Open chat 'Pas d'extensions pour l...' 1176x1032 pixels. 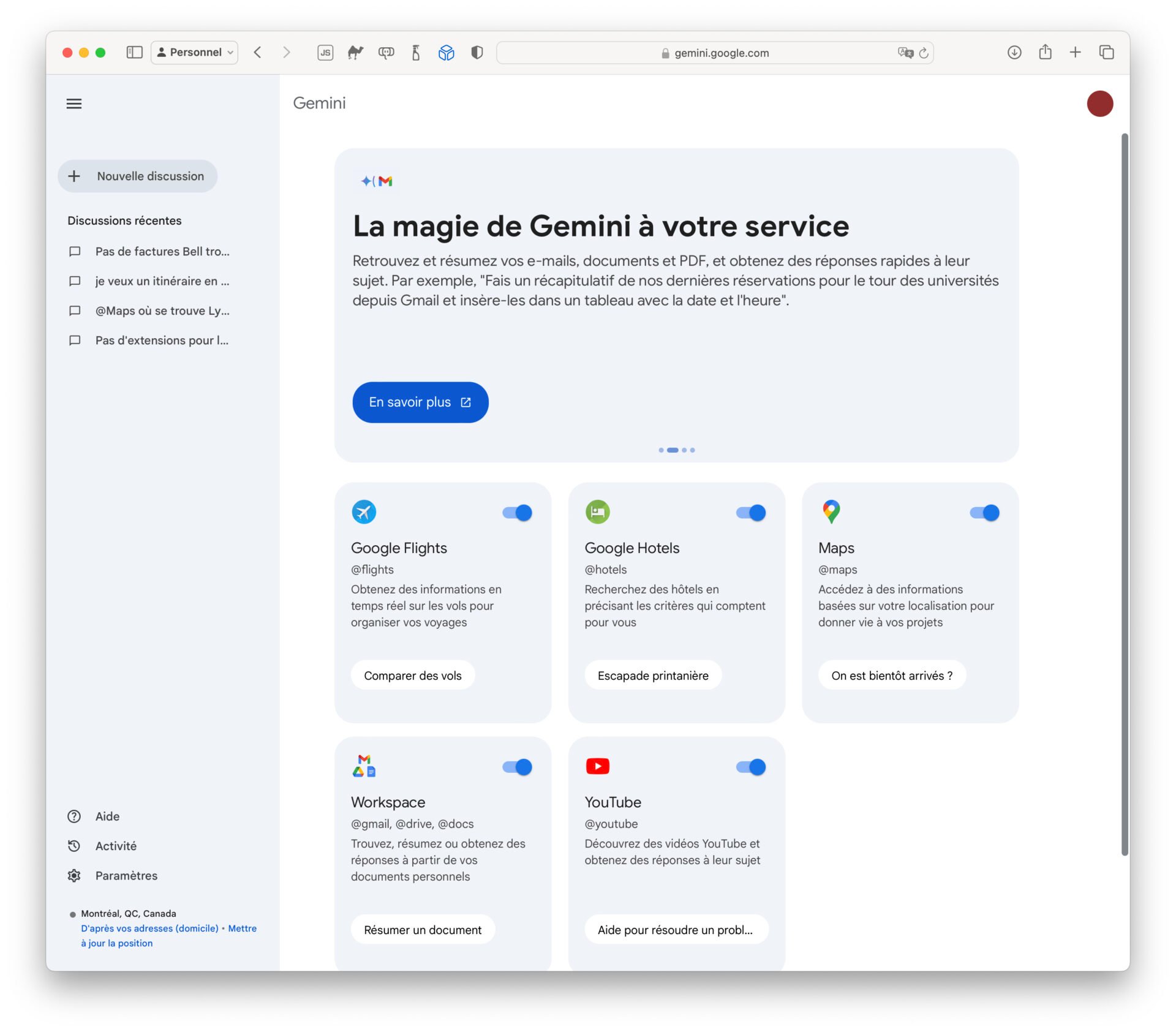click(162, 341)
